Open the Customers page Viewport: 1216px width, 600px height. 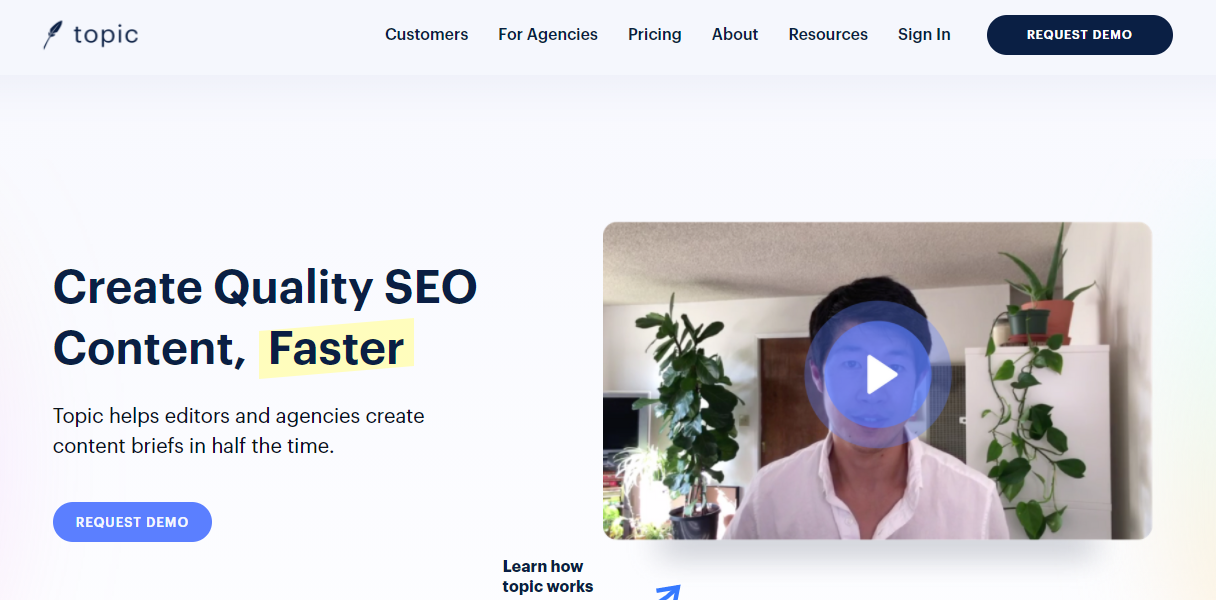coord(426,35)
